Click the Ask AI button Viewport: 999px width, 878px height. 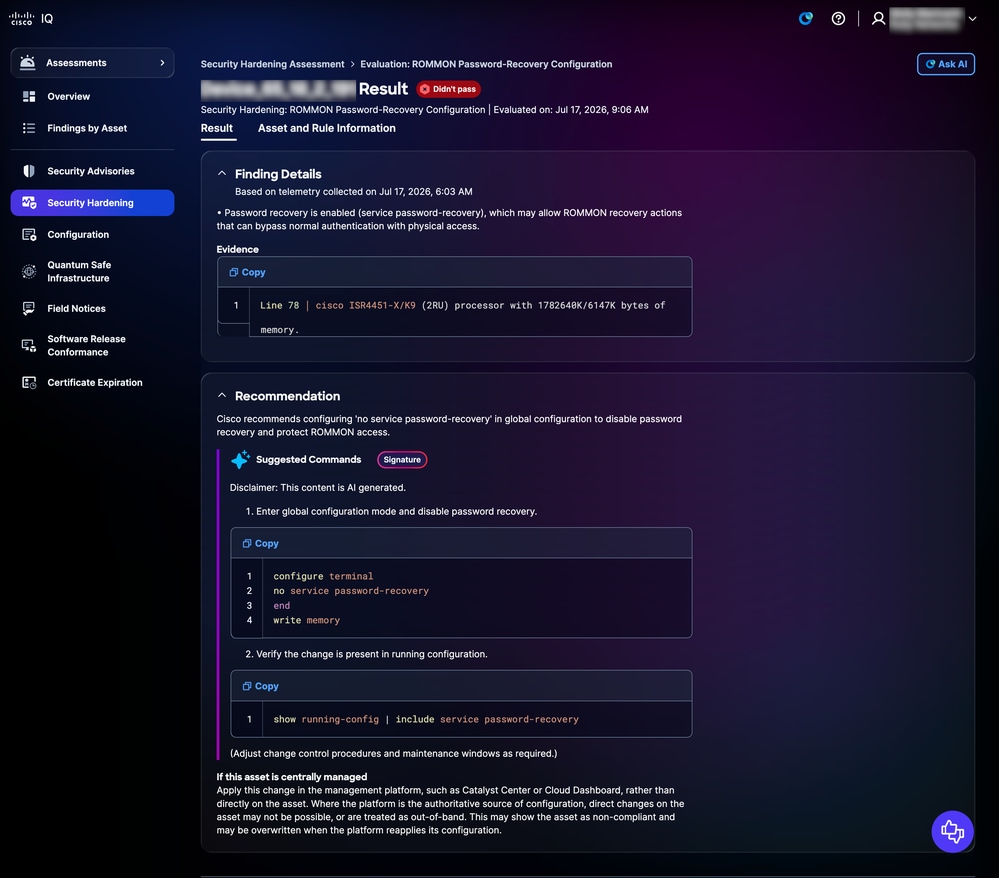coord(945,64)
